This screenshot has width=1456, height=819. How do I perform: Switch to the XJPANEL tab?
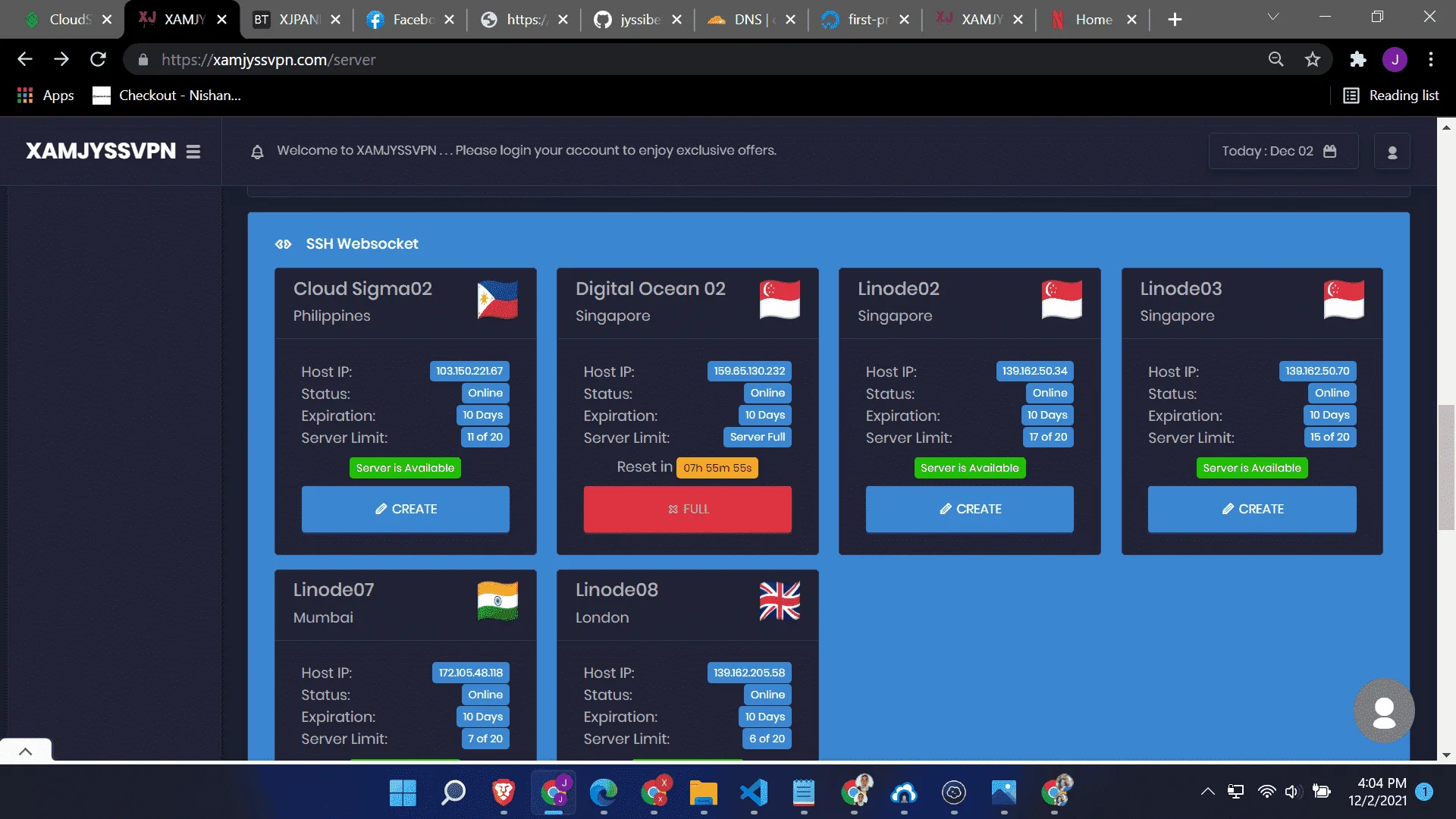tap(296, 20)
